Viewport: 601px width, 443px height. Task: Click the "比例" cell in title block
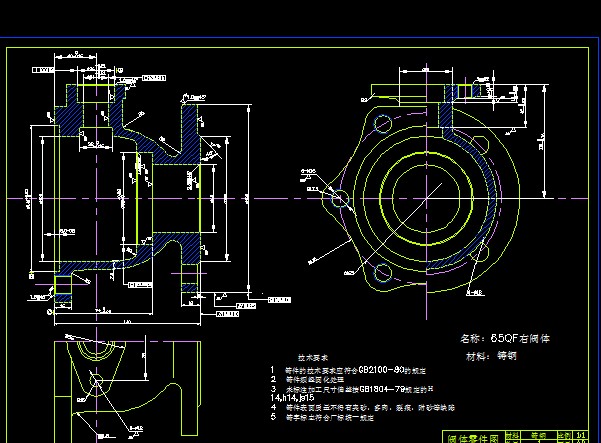[564, 435]
